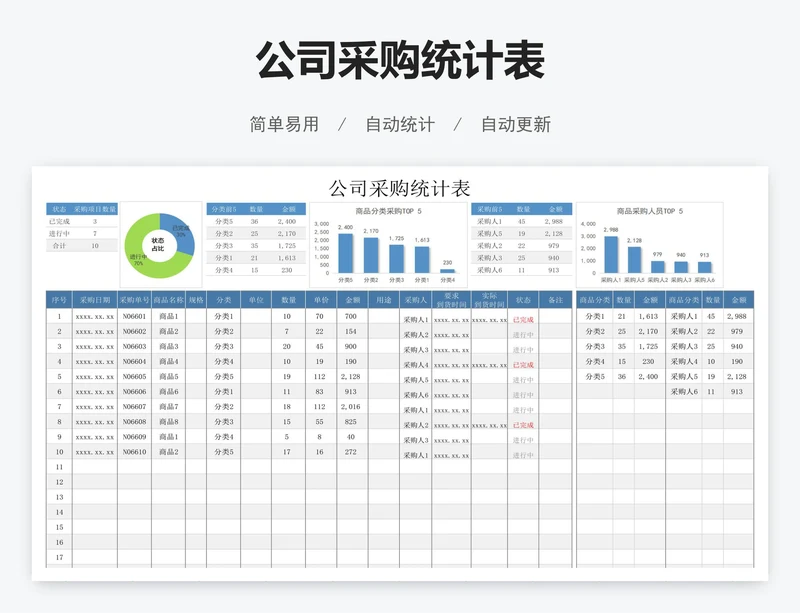Click the 采购单号 column header

point(134,300)
